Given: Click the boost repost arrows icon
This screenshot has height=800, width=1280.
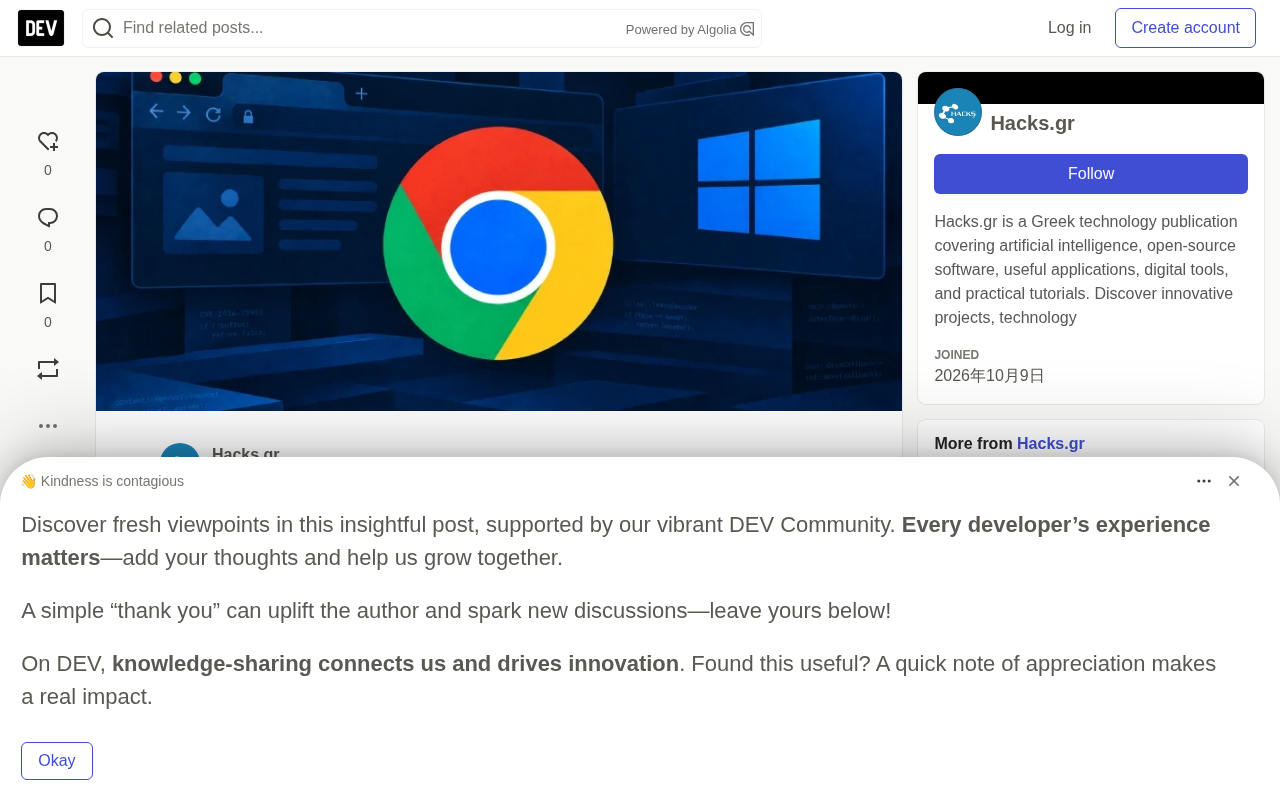Looking at the screenshot, I should 48,369.
